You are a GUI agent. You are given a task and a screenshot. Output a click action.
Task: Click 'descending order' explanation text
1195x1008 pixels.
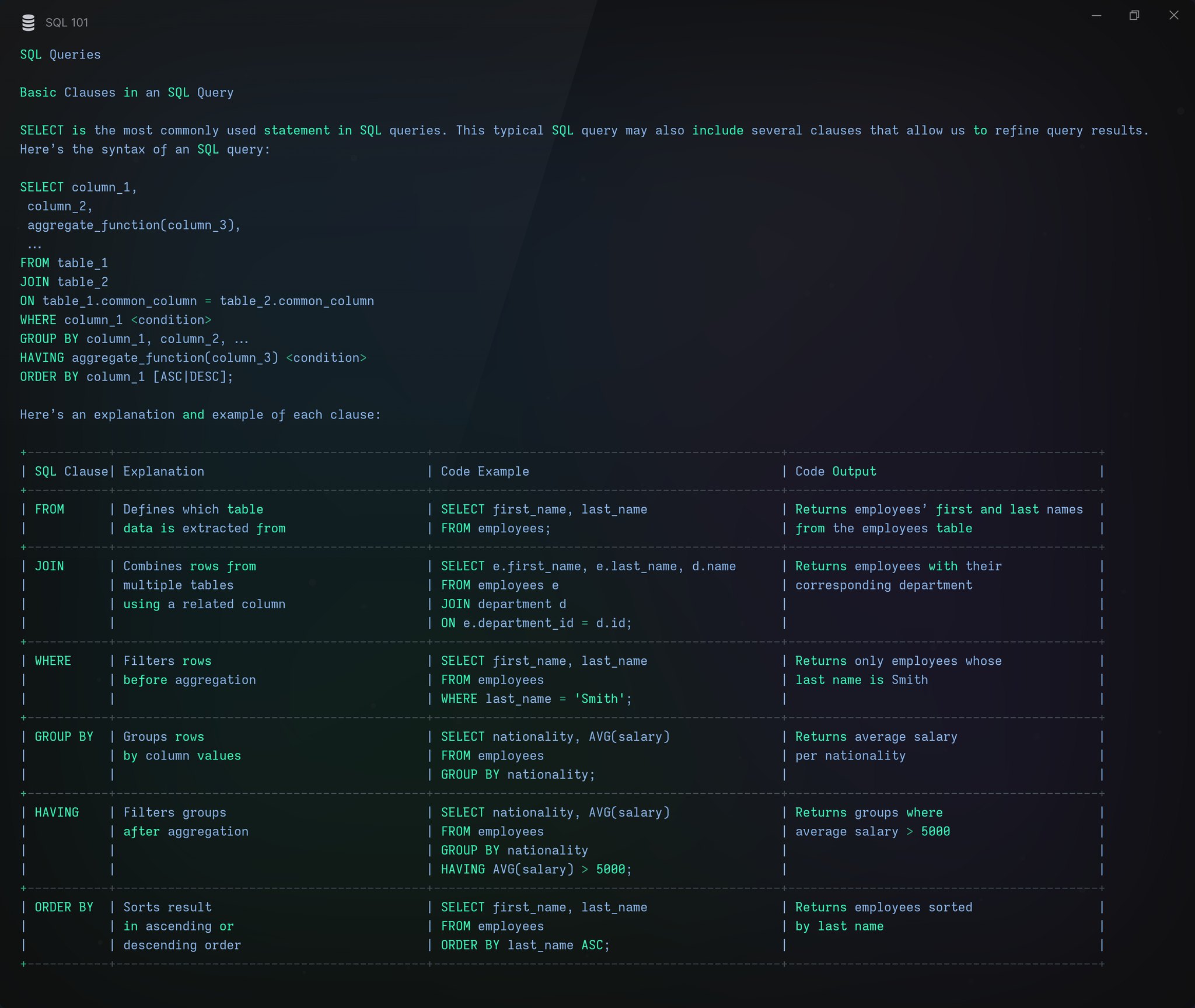click(x=182, y=946)
